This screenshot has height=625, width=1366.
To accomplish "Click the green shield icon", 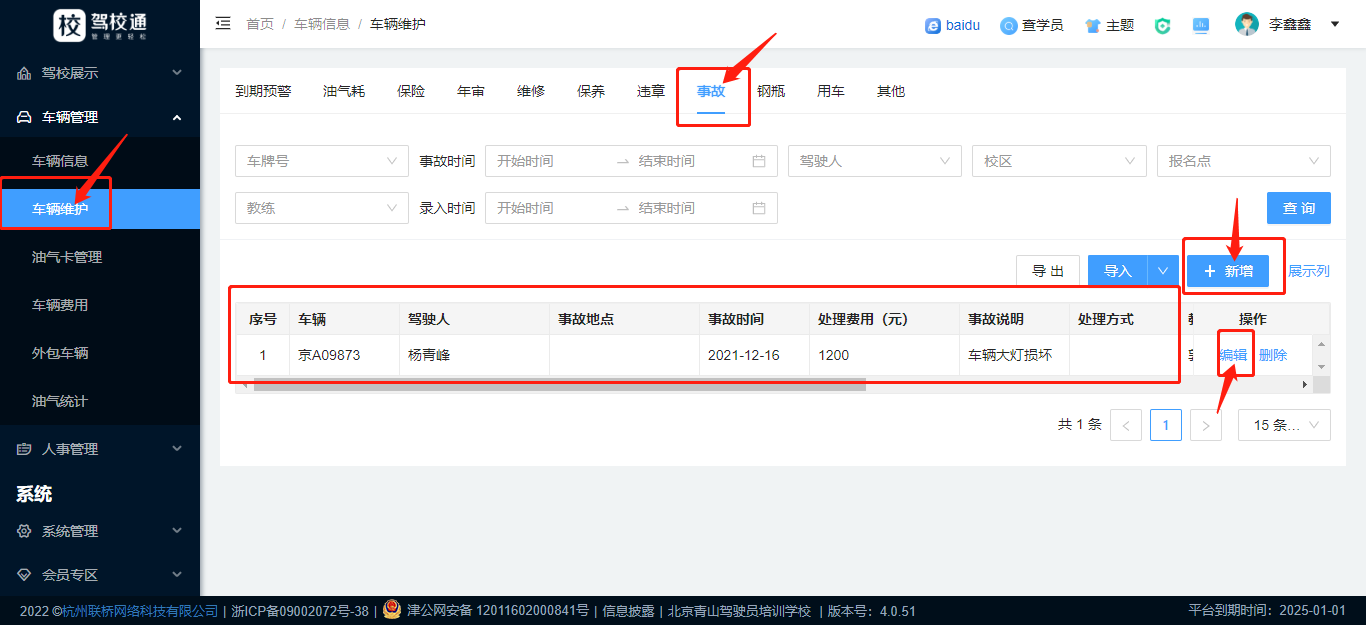I will [1162, 25].
